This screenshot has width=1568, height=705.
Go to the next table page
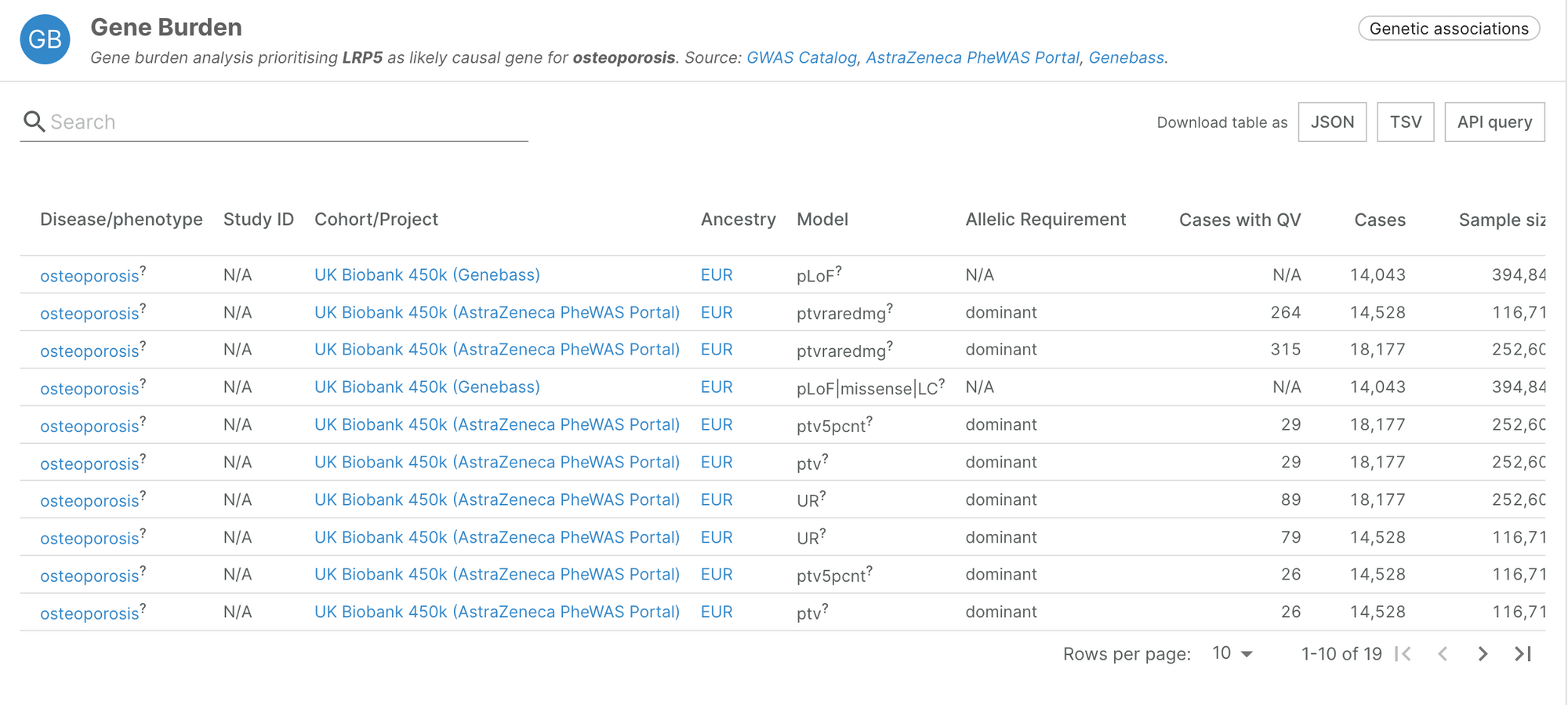pos(1482,654)
